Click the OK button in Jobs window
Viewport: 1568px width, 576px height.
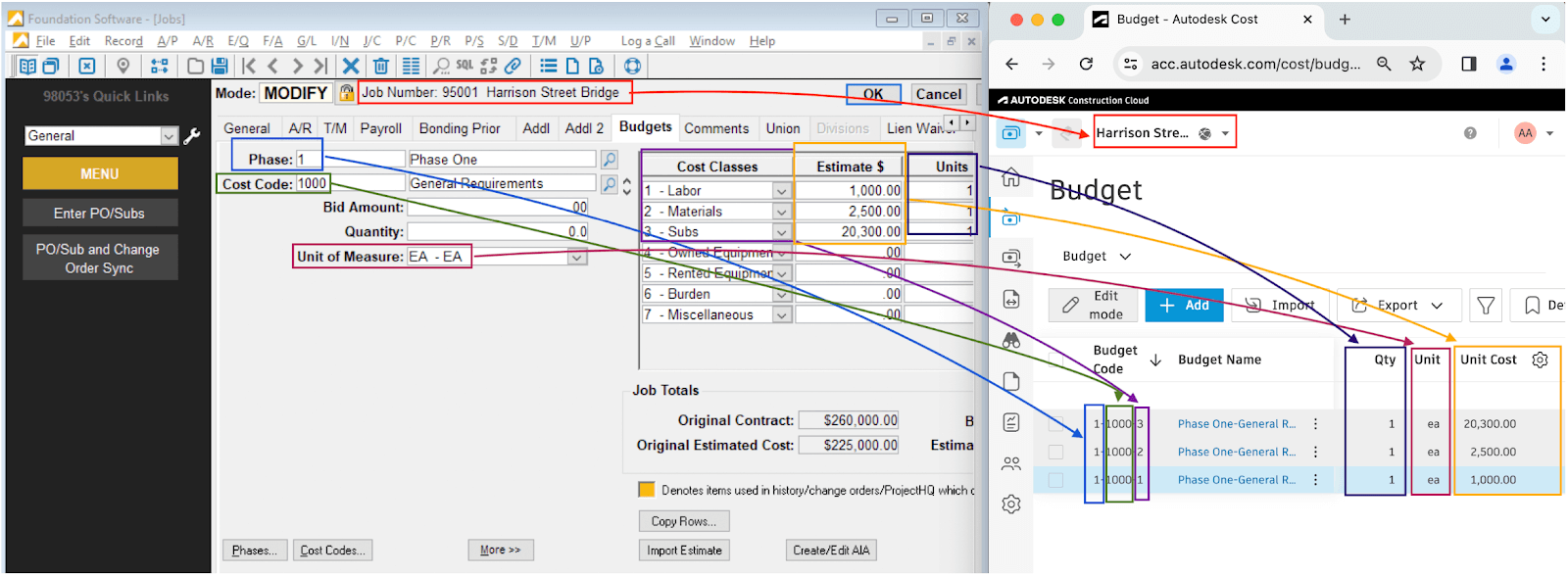click(873, 94)
